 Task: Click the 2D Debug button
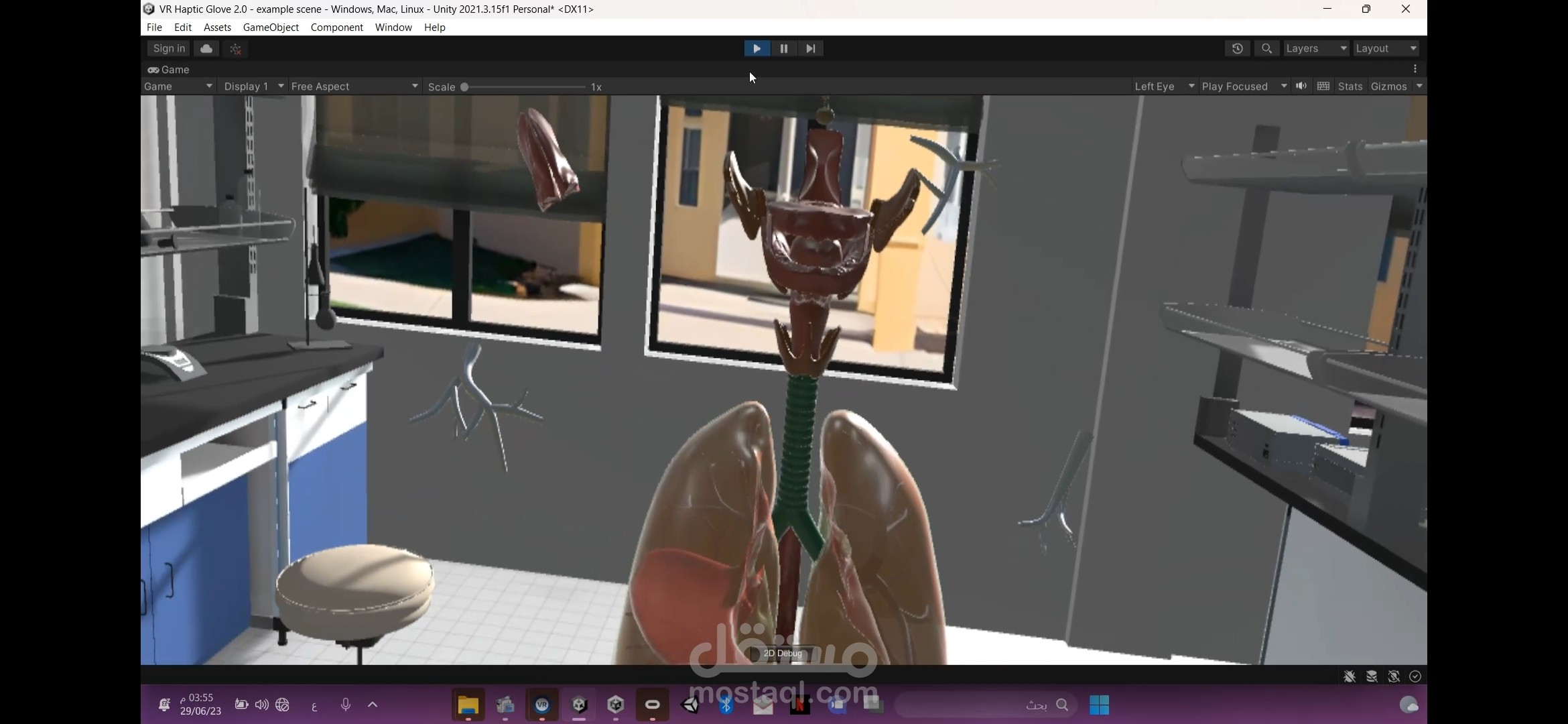pyautogui.click(x=783, y=653)
